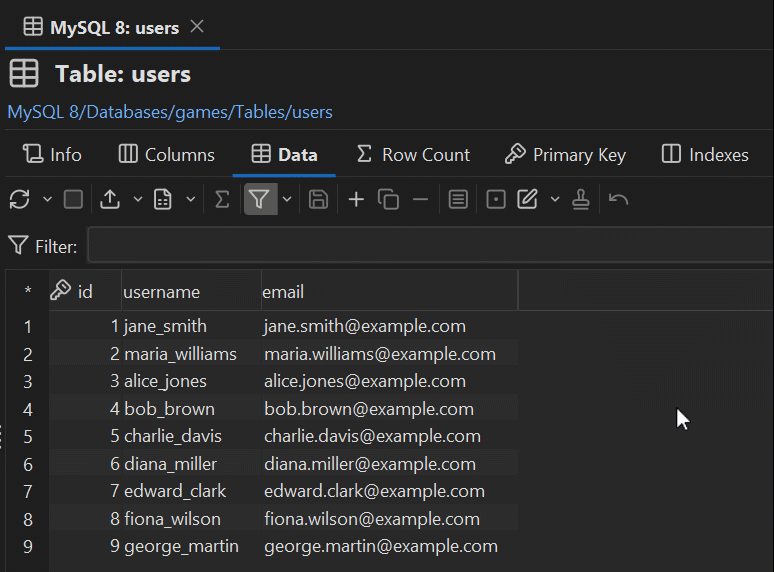774x572 pixels.
Task: Click the bob.brown@example.com email cell
Action: click(389, 409)
